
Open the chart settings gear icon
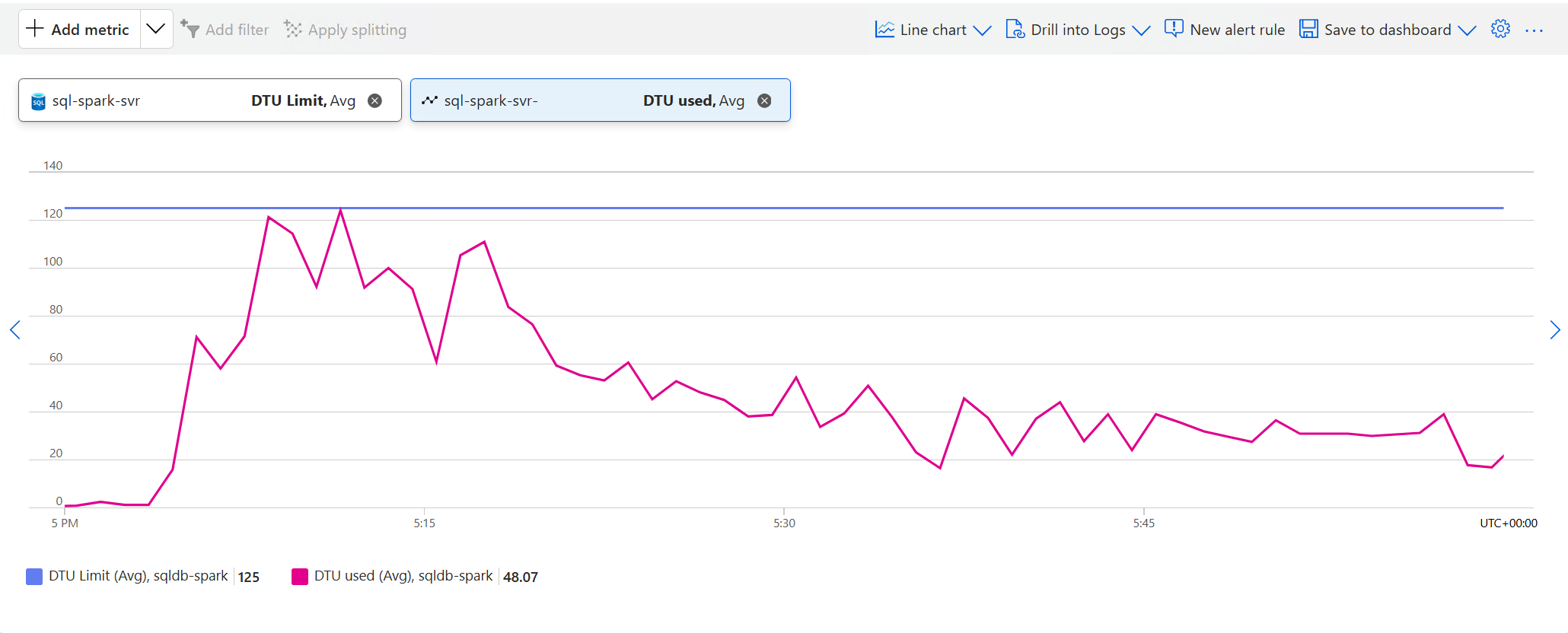pos(1500,29)
